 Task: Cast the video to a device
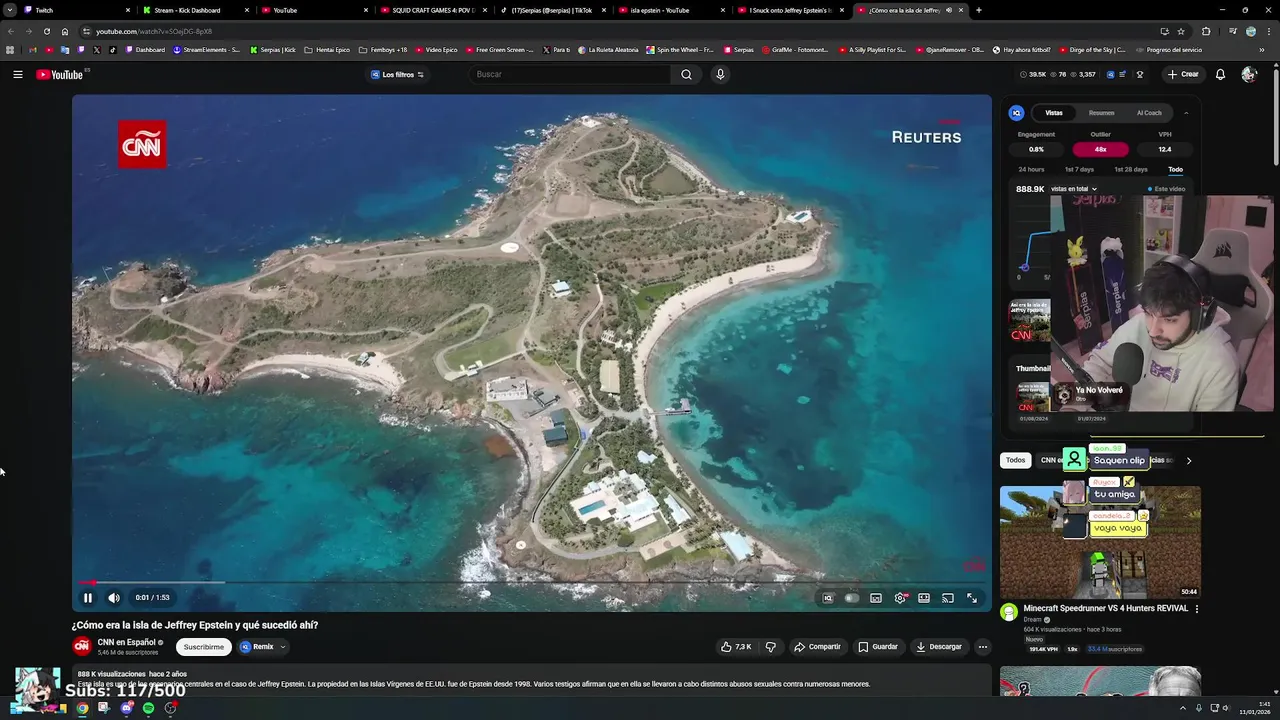click(948, 598)
